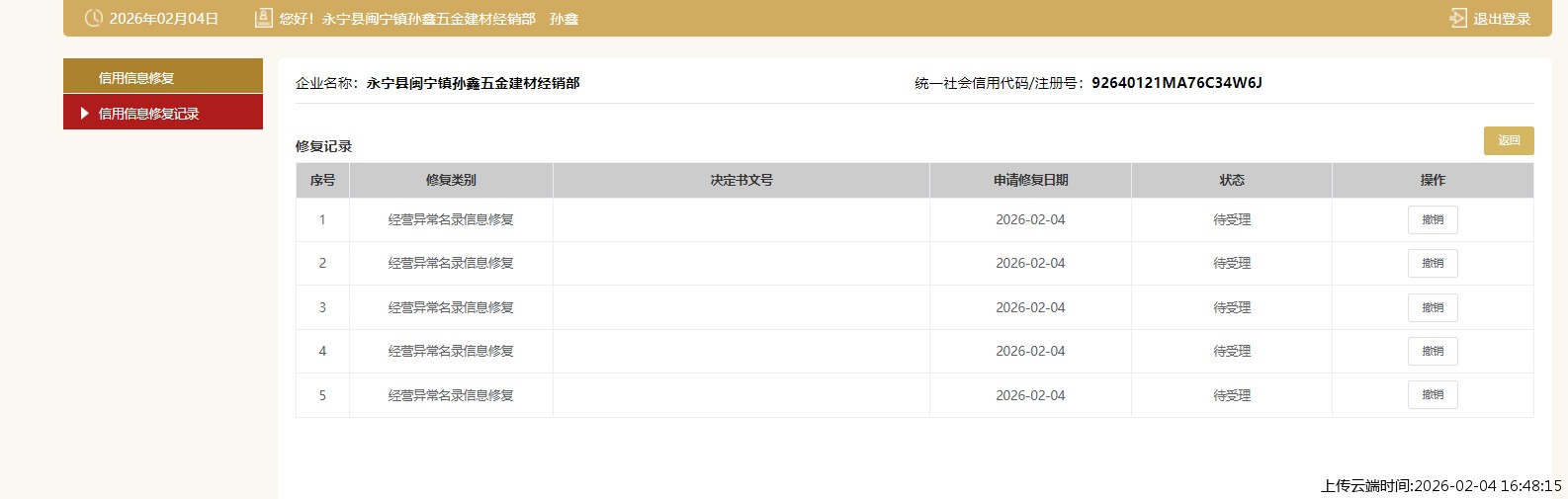The width and height of the screenshot is (1568, 499).
Task: Click the 状态 column header
Action: 1231,180
